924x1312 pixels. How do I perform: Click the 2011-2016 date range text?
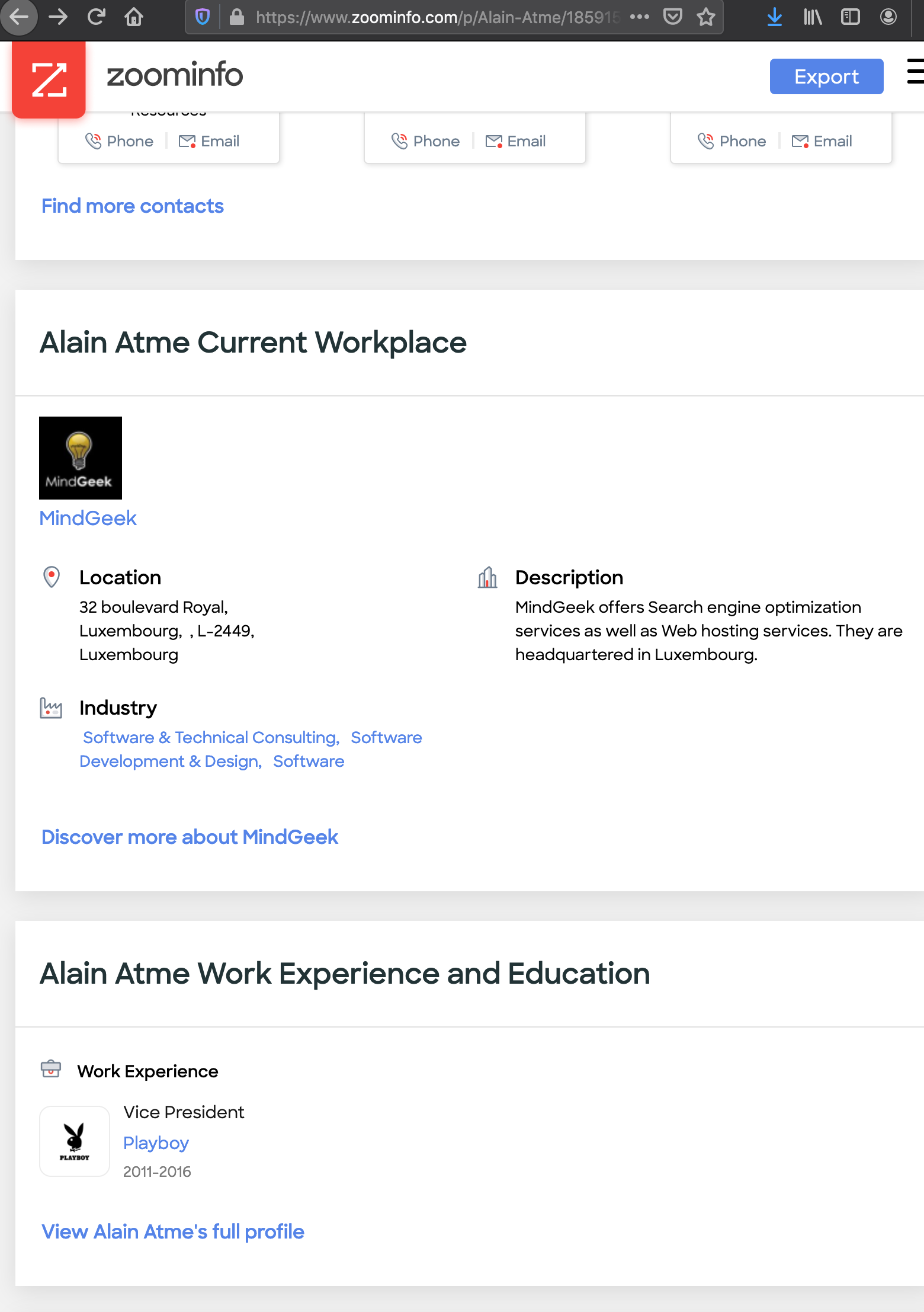click(x=157, y=1172)
